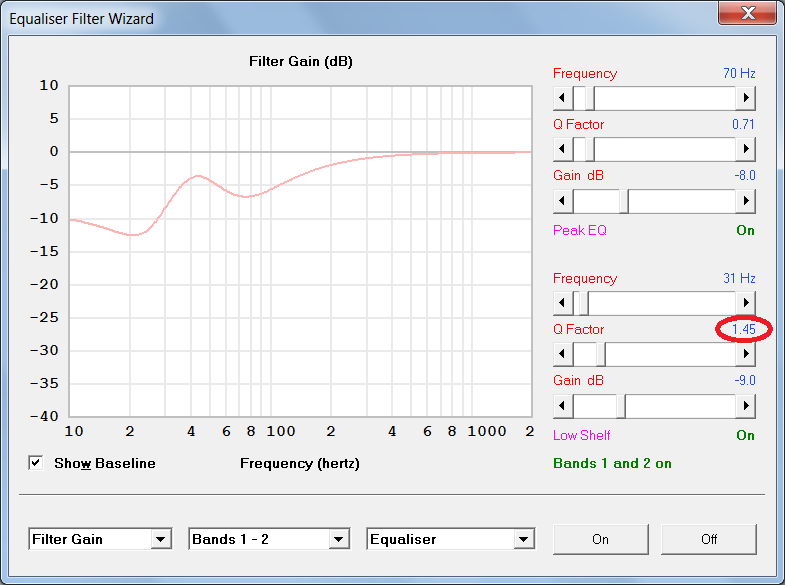Click the Off button

click(708, 539)
